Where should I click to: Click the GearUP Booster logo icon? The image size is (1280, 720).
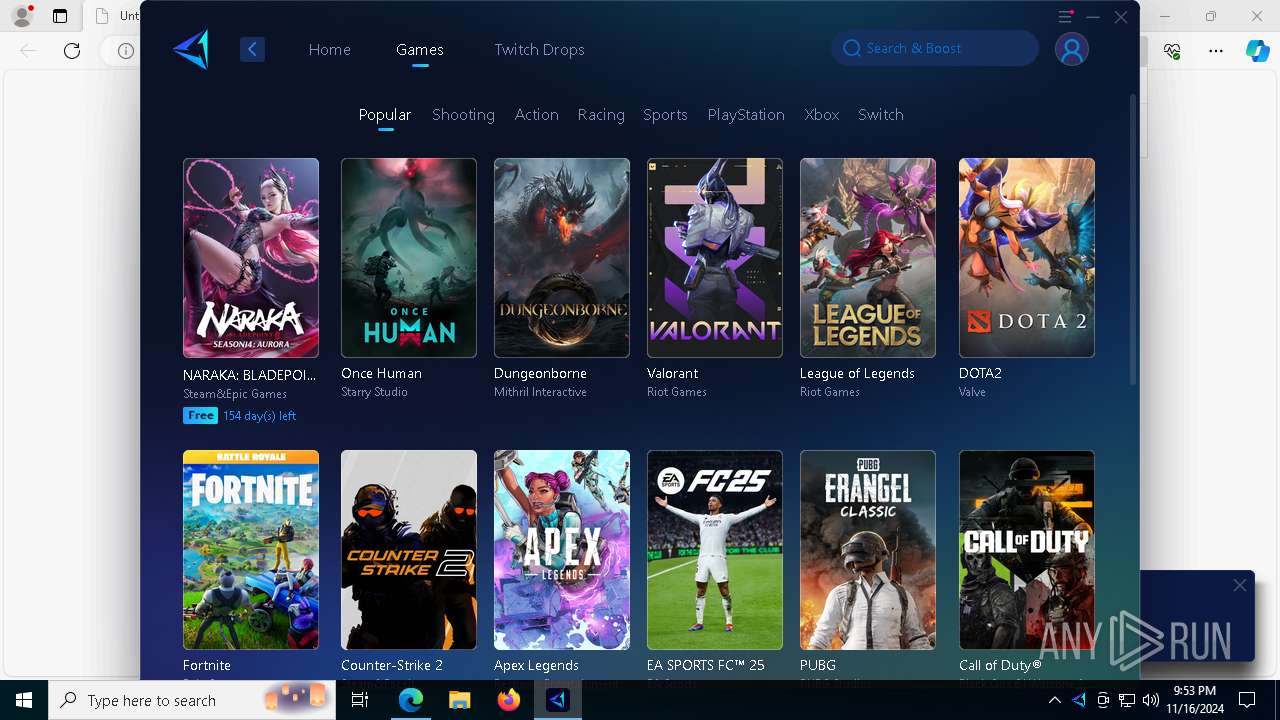[x=190, y=49]
